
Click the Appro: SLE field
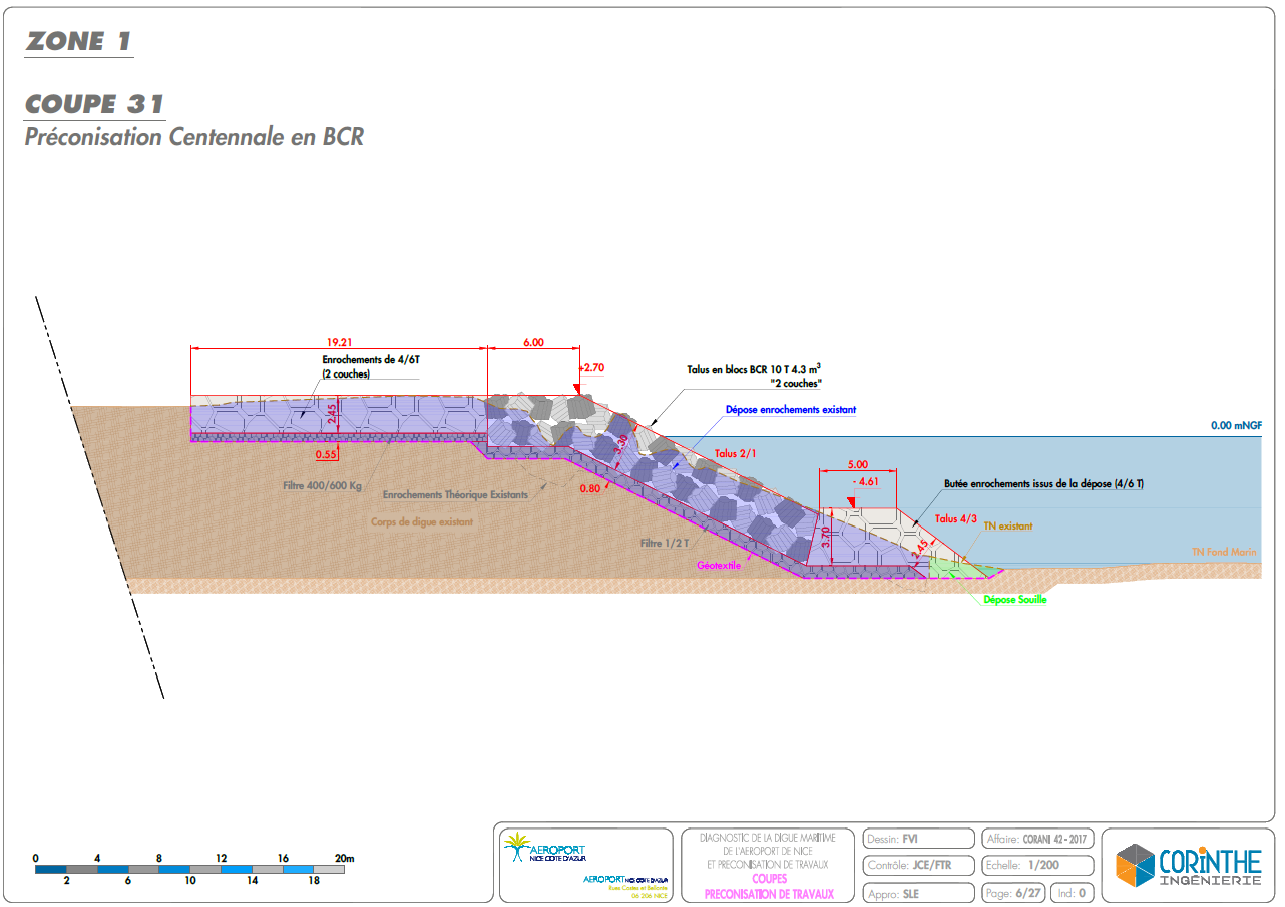(918, 892)
